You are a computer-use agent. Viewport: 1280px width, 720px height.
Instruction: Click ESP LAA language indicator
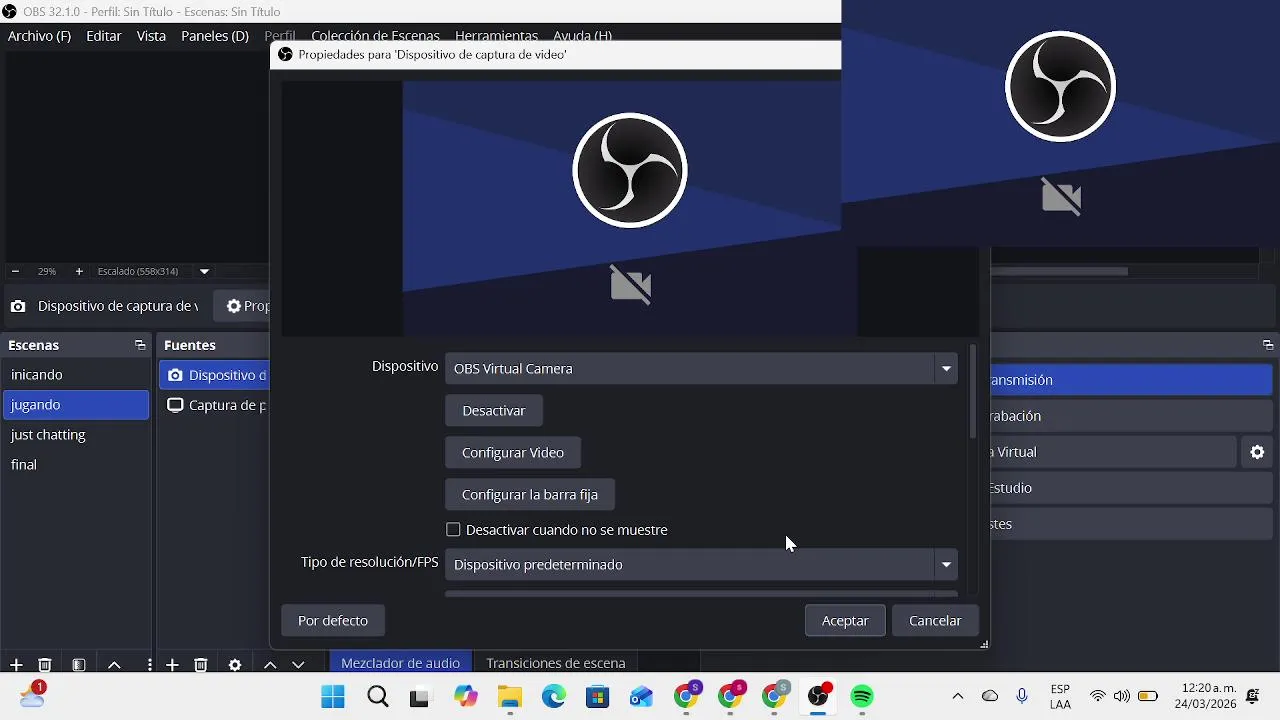(1061, 696)
